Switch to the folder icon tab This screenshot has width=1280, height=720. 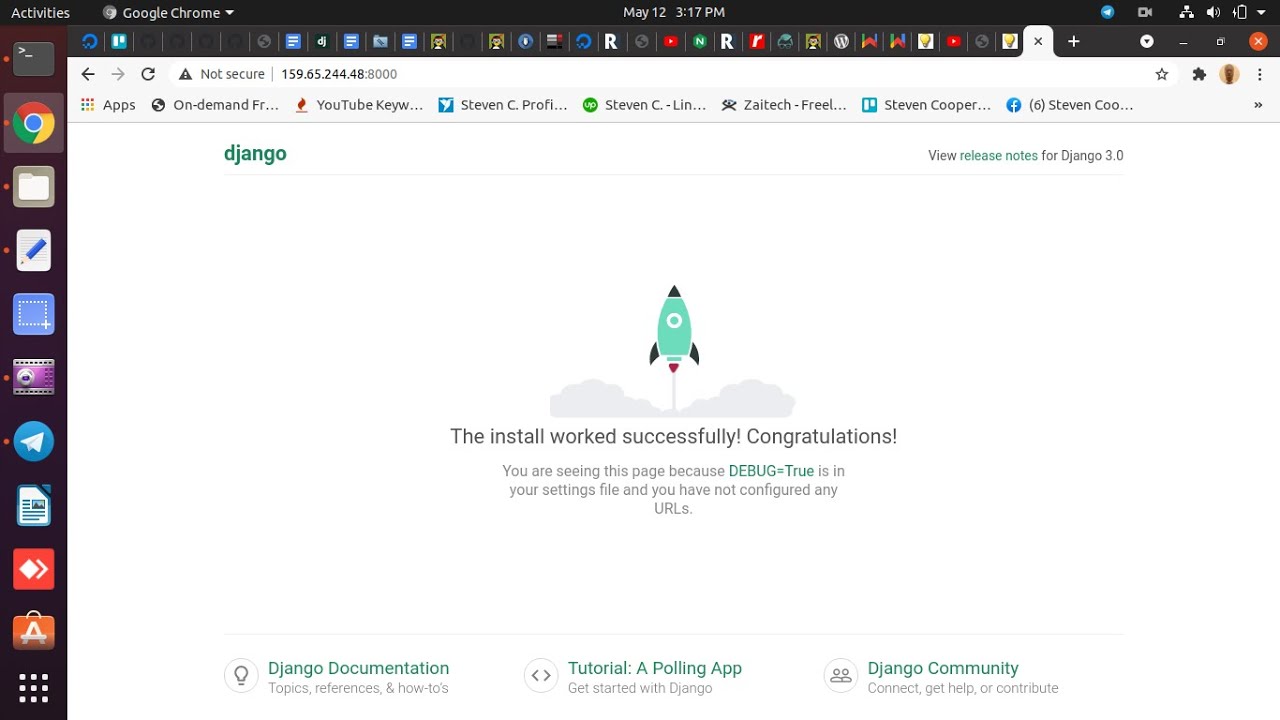(x=380, y=41)
